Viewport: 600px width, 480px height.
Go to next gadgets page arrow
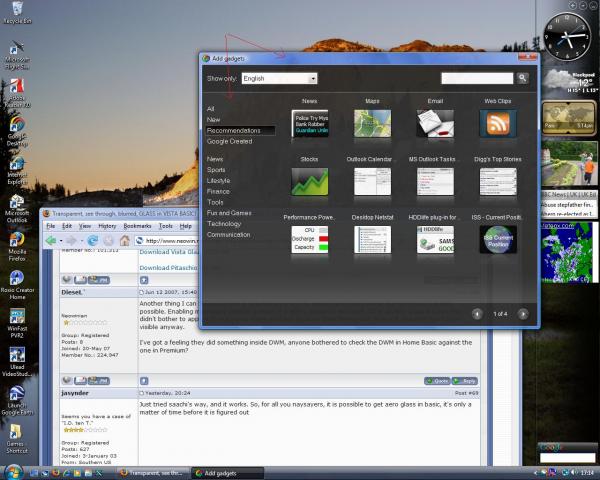(x=523, y=314)
